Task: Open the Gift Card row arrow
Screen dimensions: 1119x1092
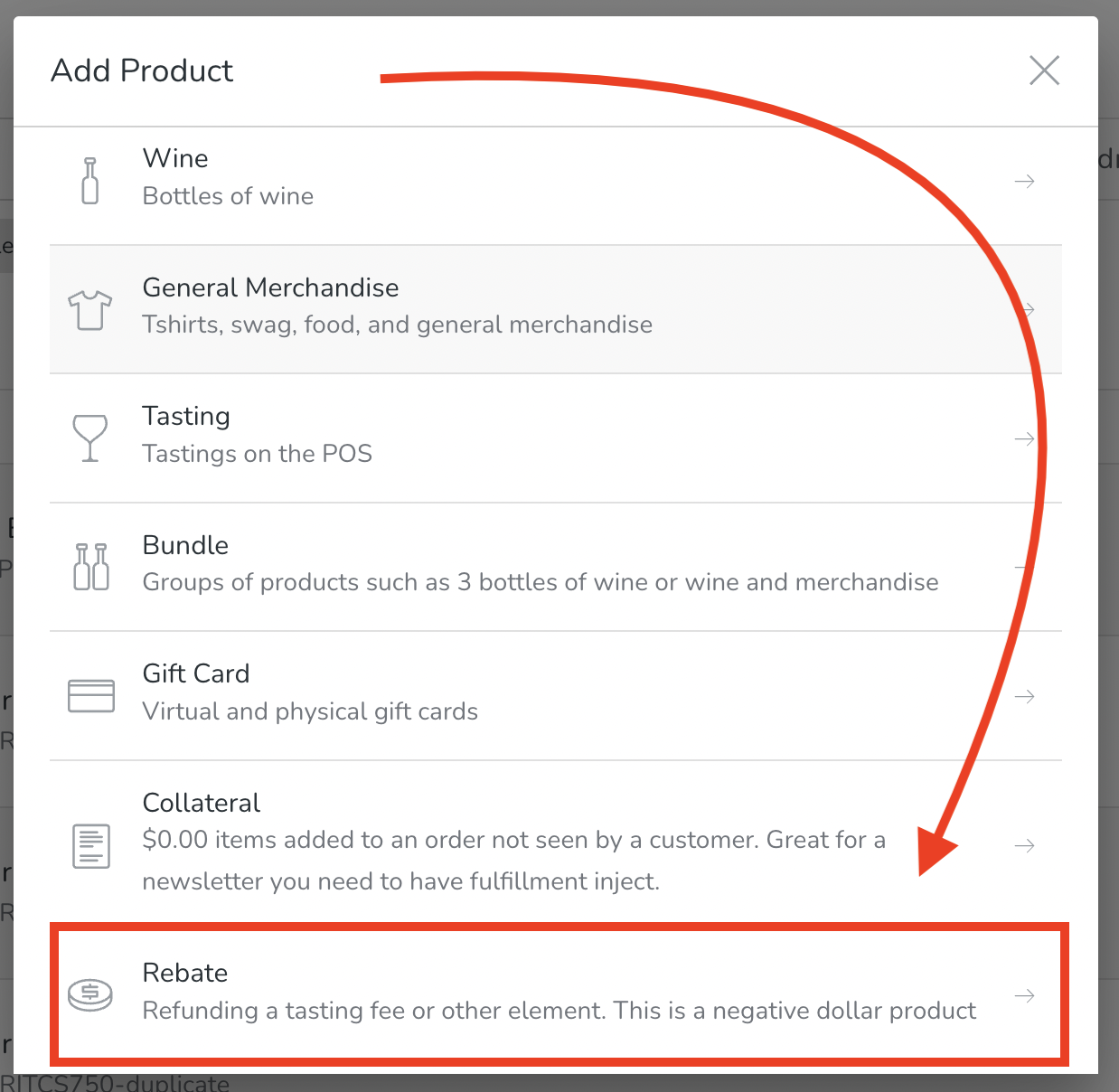Action: 1024,696
